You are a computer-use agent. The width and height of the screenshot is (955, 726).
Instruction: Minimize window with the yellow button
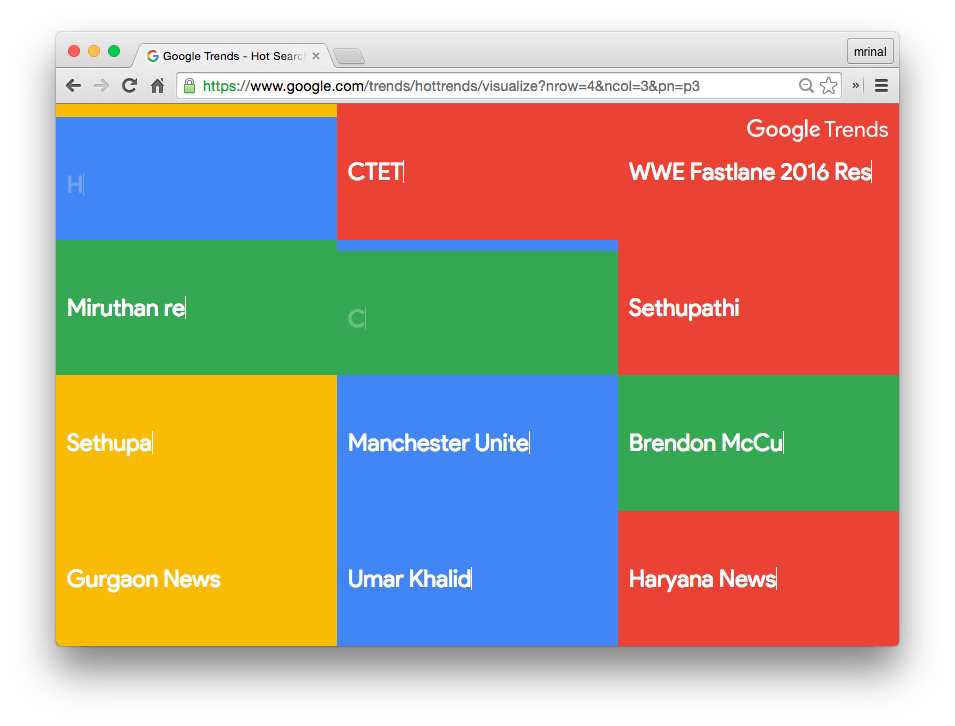click(94, 51)
